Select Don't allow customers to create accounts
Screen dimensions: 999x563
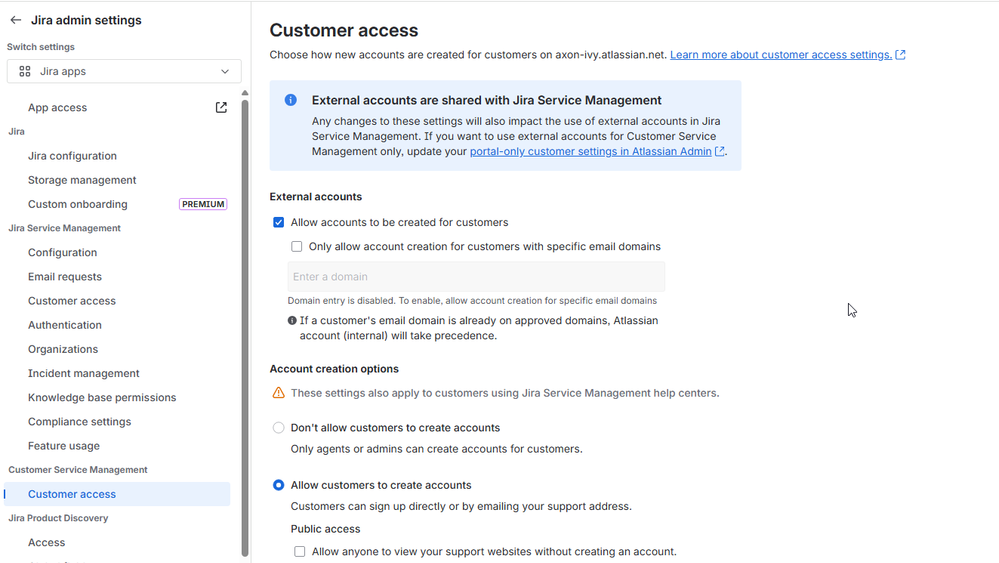(x=279, y=428)
